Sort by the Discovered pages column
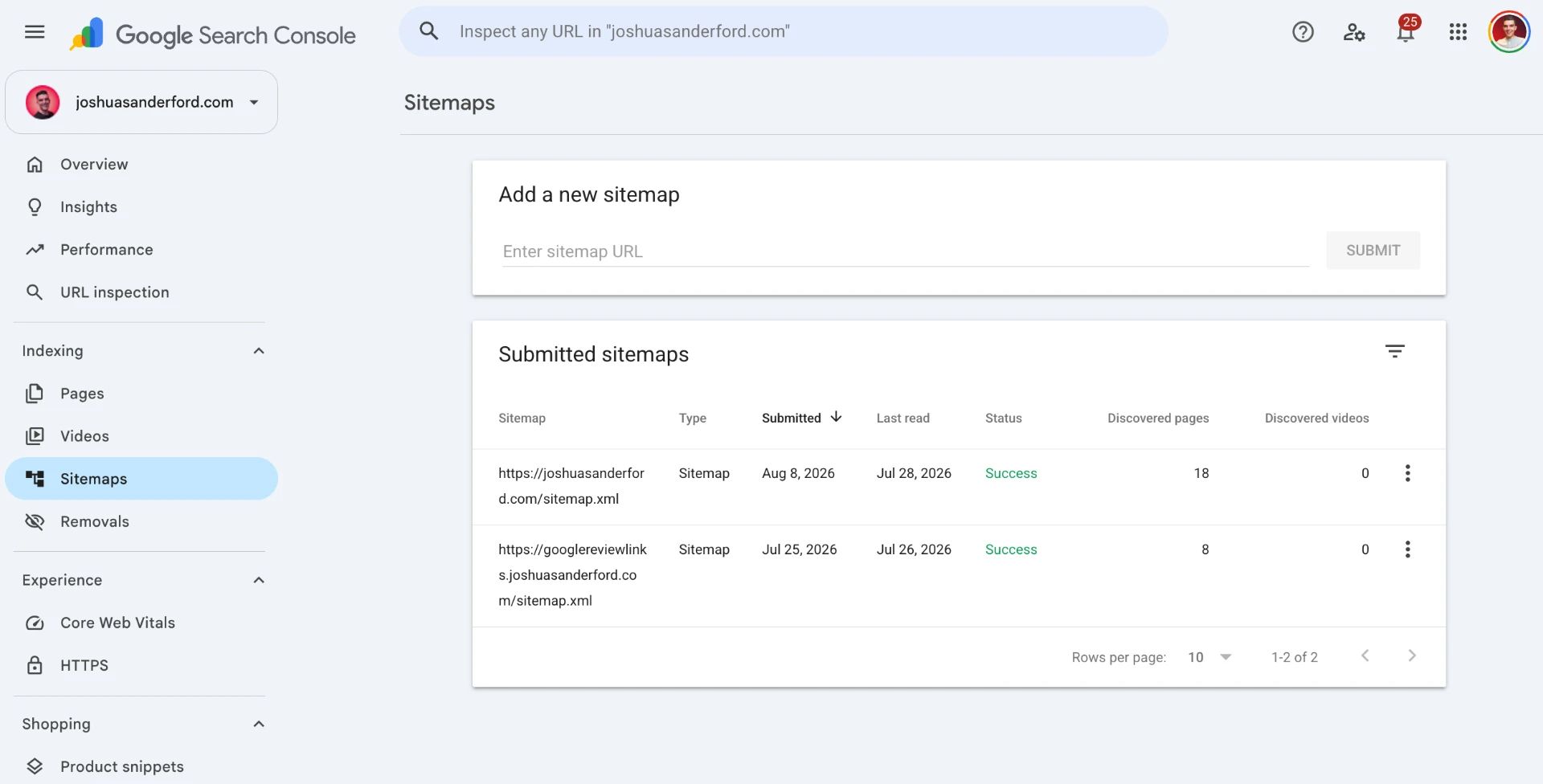Screen dimensions: 1543x784 point(1158,418)
